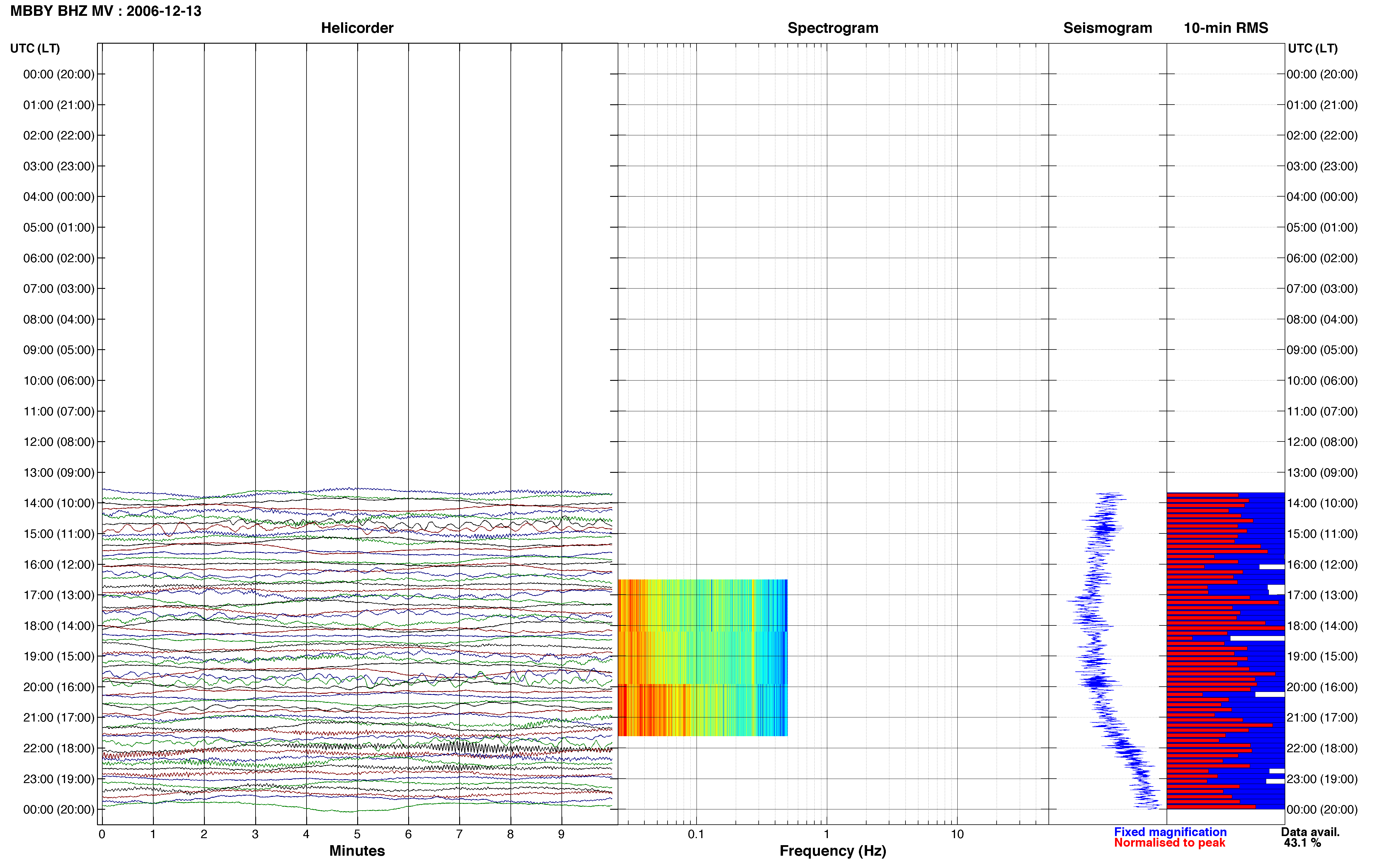
Task: Click the title 'MBBY BHZ MV : 2006-12-13'
Action: click(106, 11)
